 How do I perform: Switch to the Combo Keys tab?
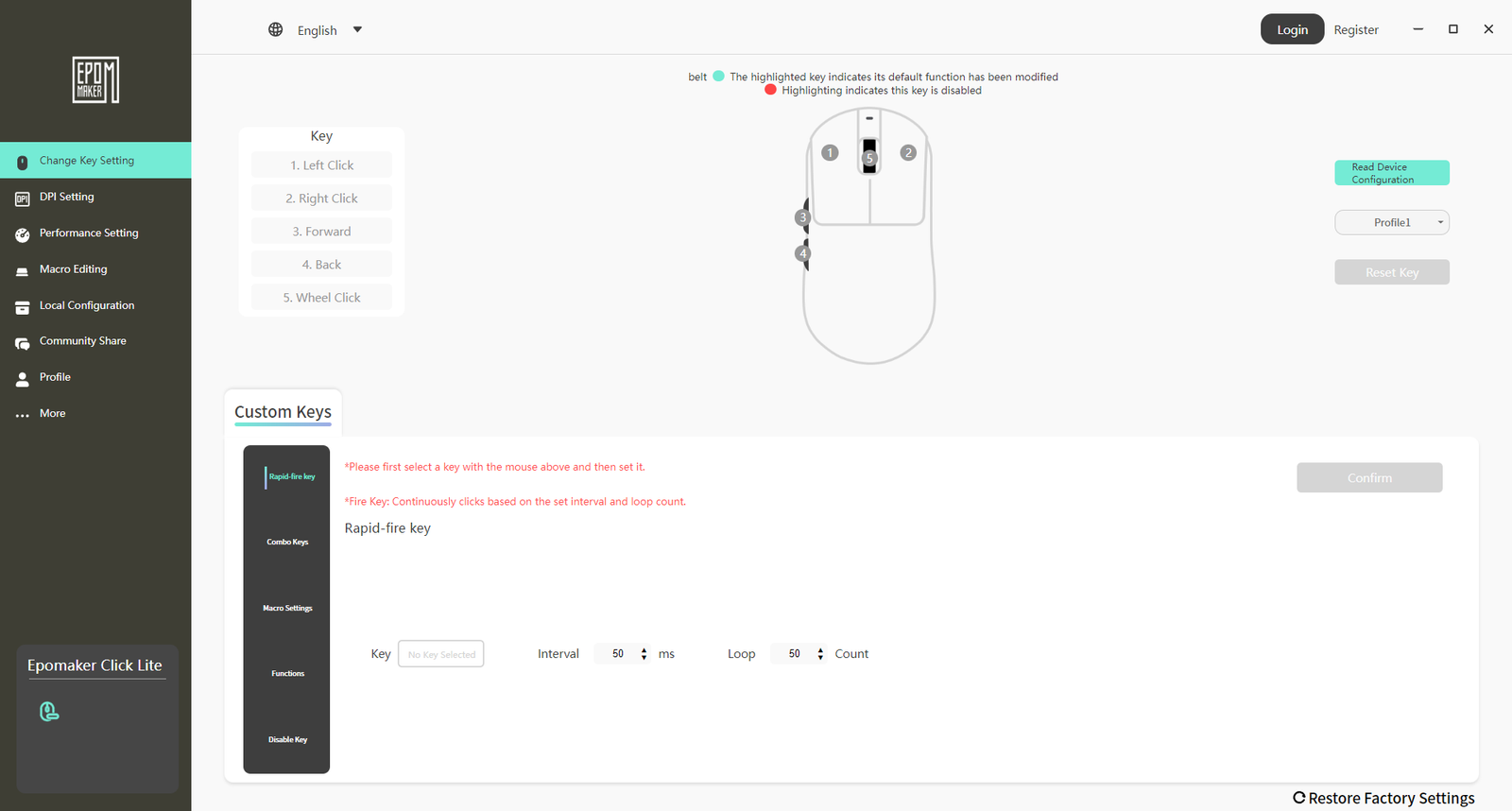(x=287, y=543)
